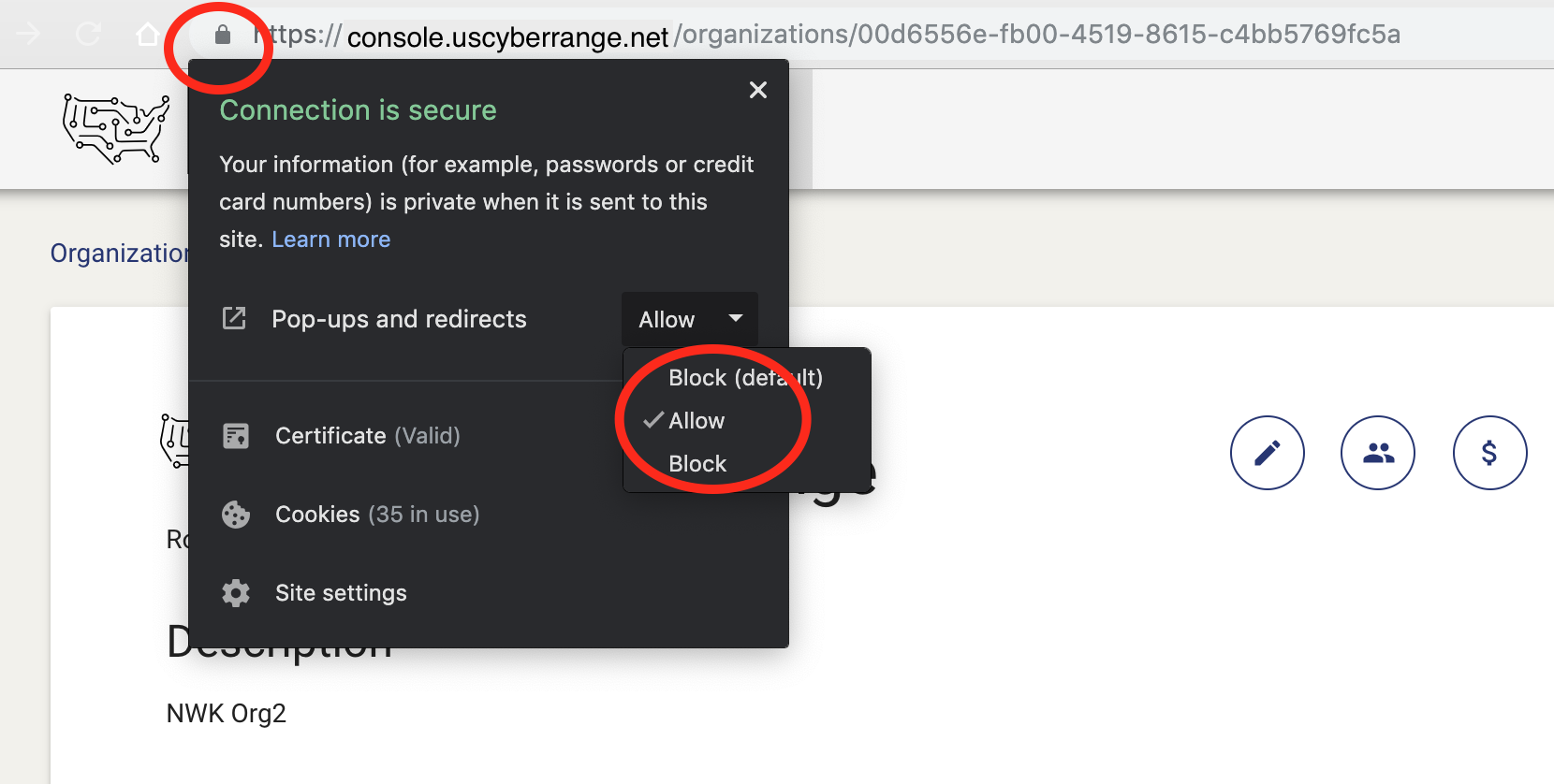This screenshot has width=1554, height=784.
Task: Close the Connection is secure panel
Action: tap(757, 90)
